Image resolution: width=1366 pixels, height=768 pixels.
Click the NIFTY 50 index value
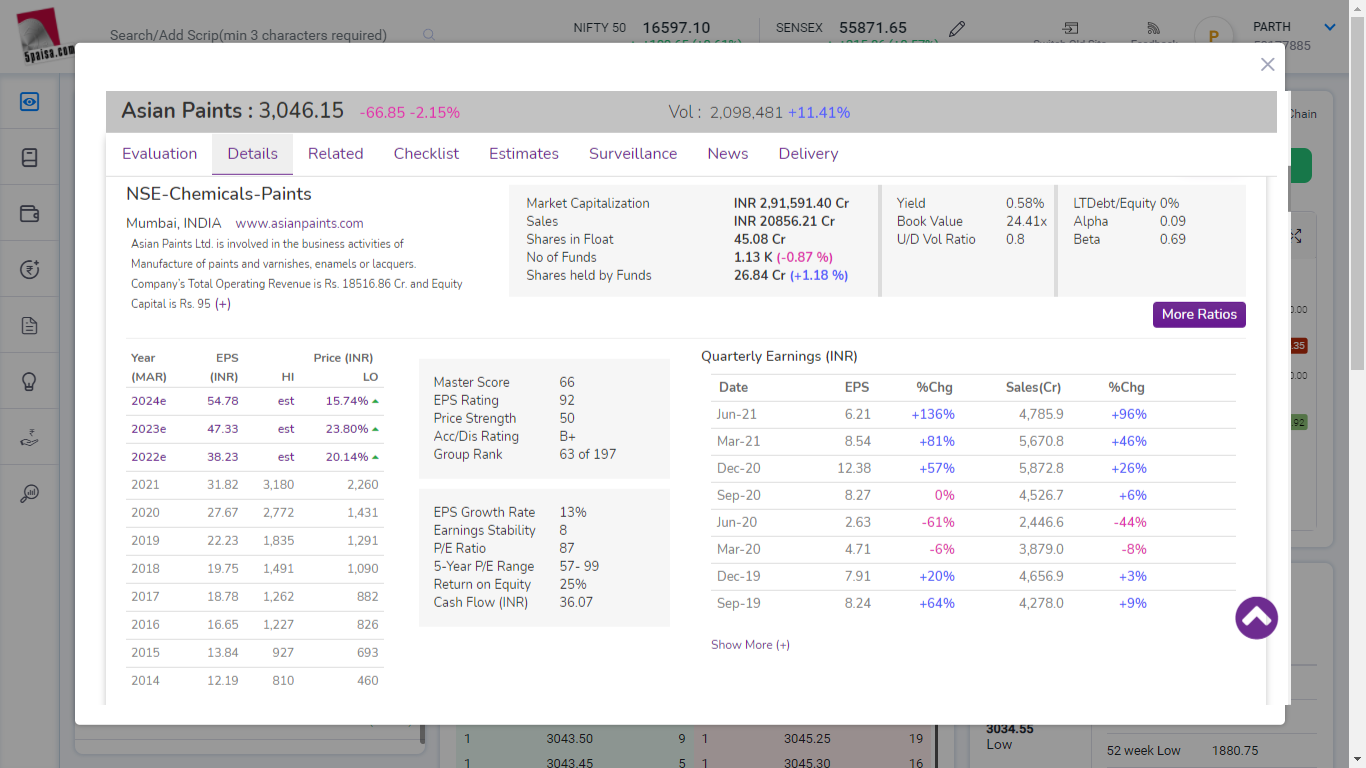[676, 28]
